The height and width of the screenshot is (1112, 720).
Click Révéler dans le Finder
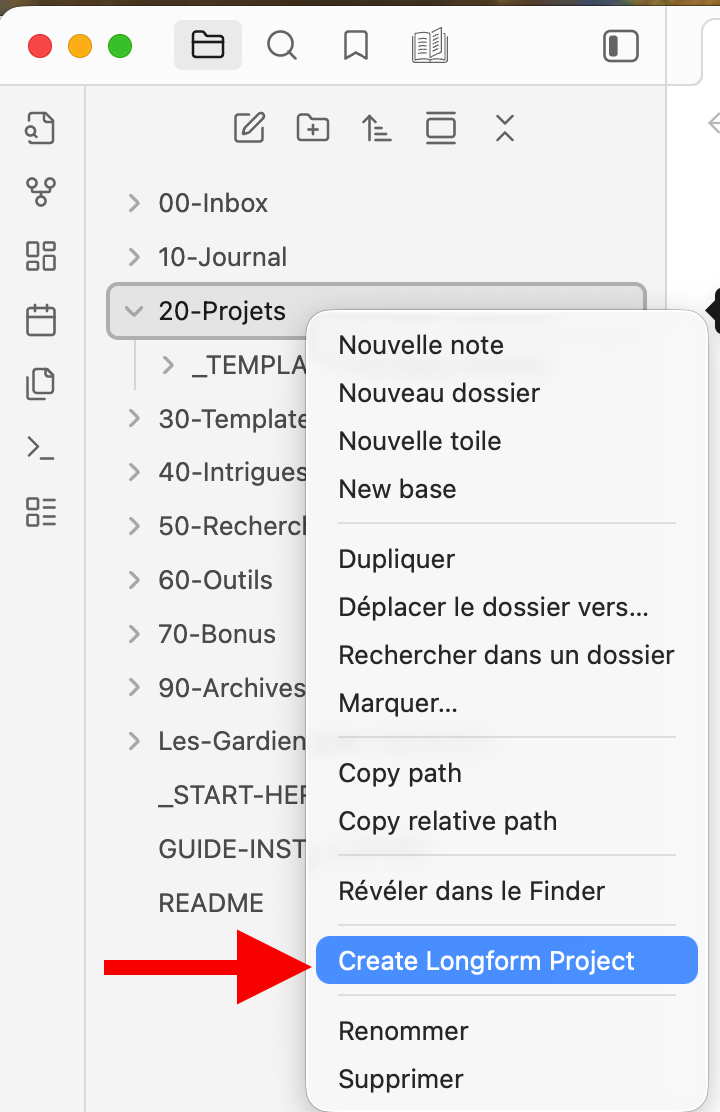pos(472,891)
